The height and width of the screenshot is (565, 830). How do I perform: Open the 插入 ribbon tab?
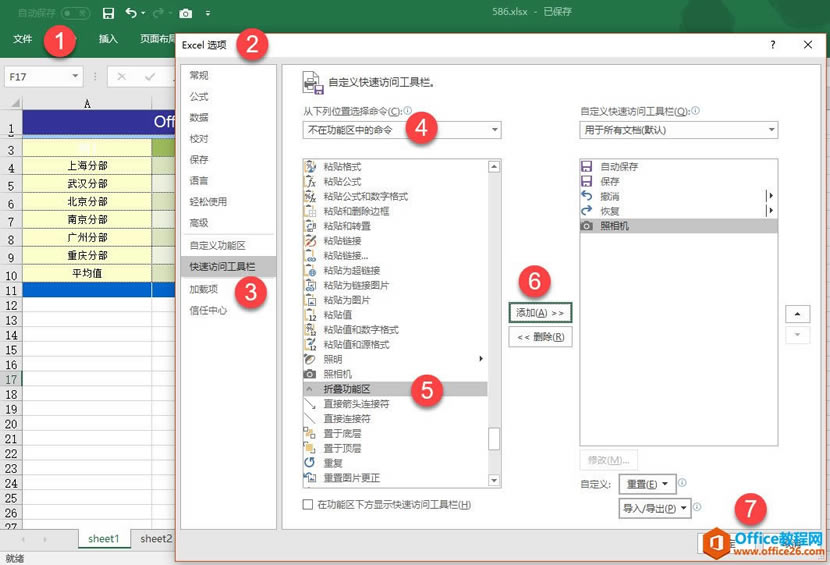[x=108, y=39]
